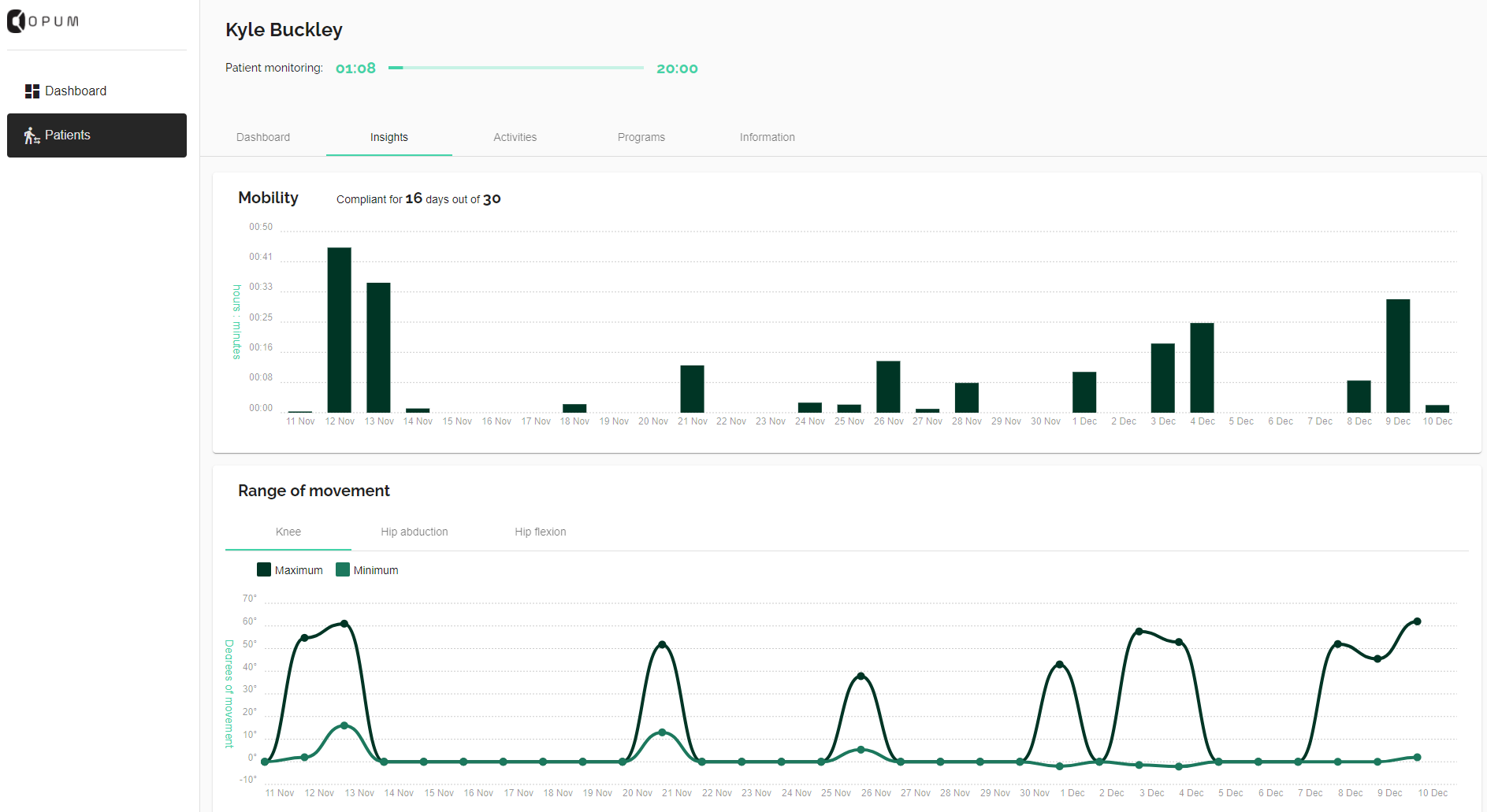
Task: Click the 12 Nov mobility bar
Action: [x=340, y=330]
